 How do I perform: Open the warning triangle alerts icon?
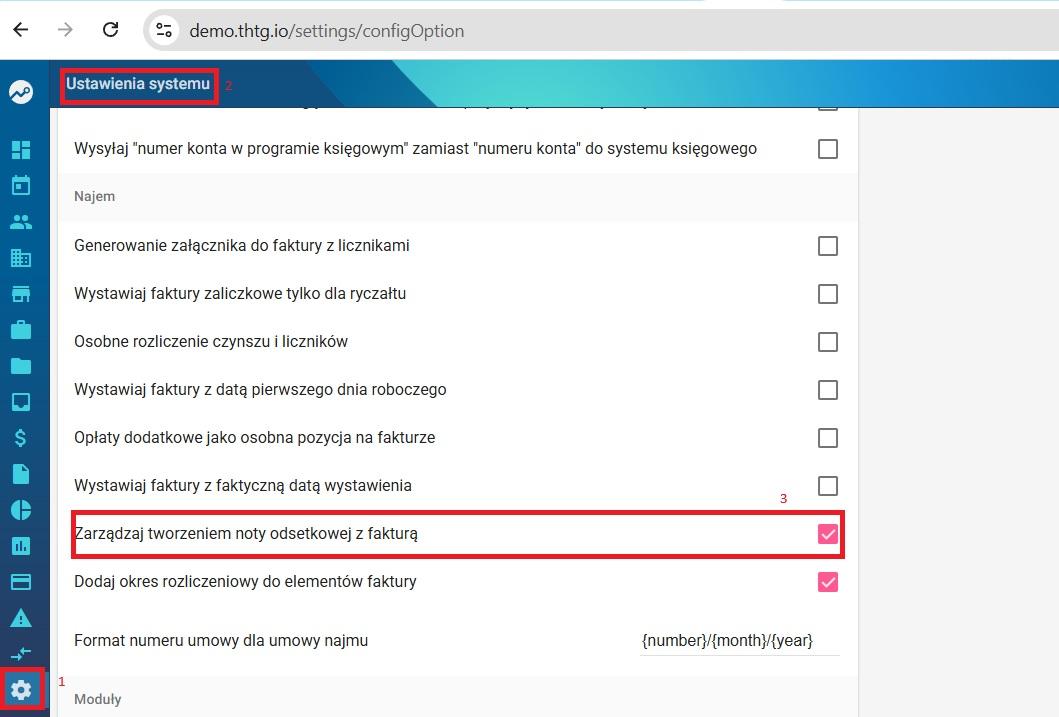point(21,618)
